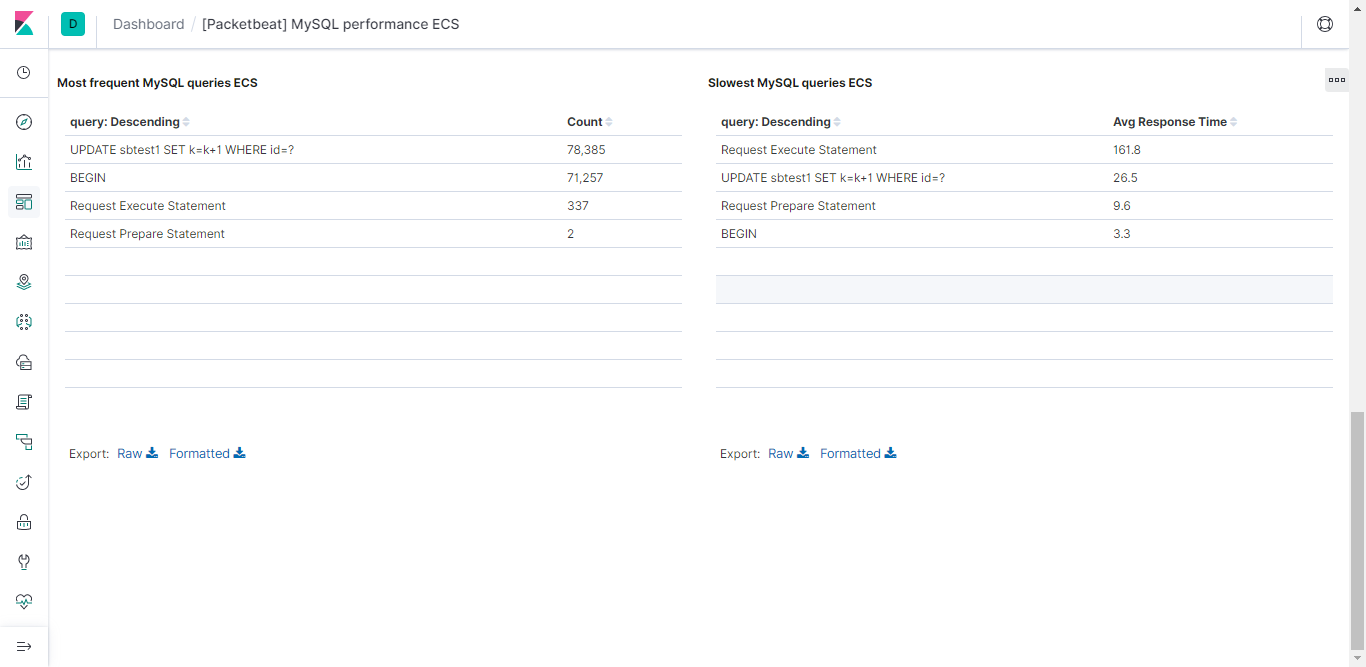Open the default space selector D
Image resolution: width=1366 pixels, height=667 pixels.
pyautogui.click(x=73, y=24)
